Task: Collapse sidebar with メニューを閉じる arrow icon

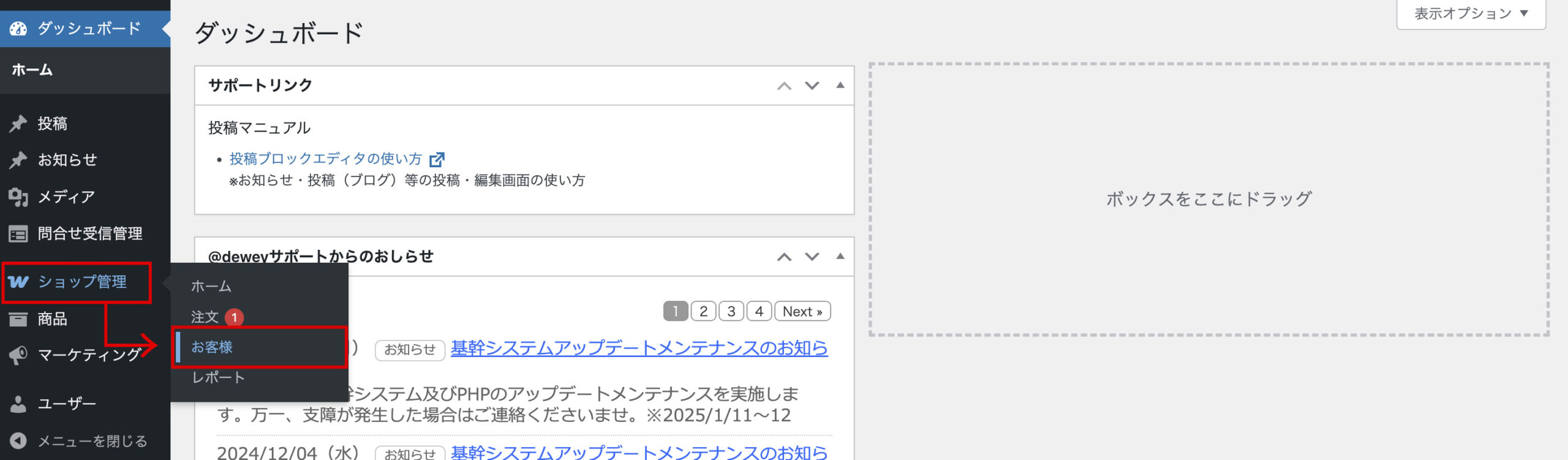Action: [18, 441]
